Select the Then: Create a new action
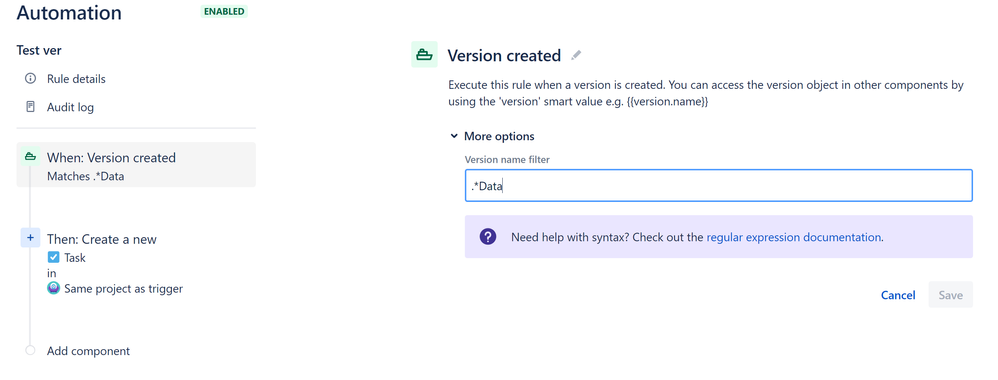Viewport: 998px width, 380px height. coord(101,239)
